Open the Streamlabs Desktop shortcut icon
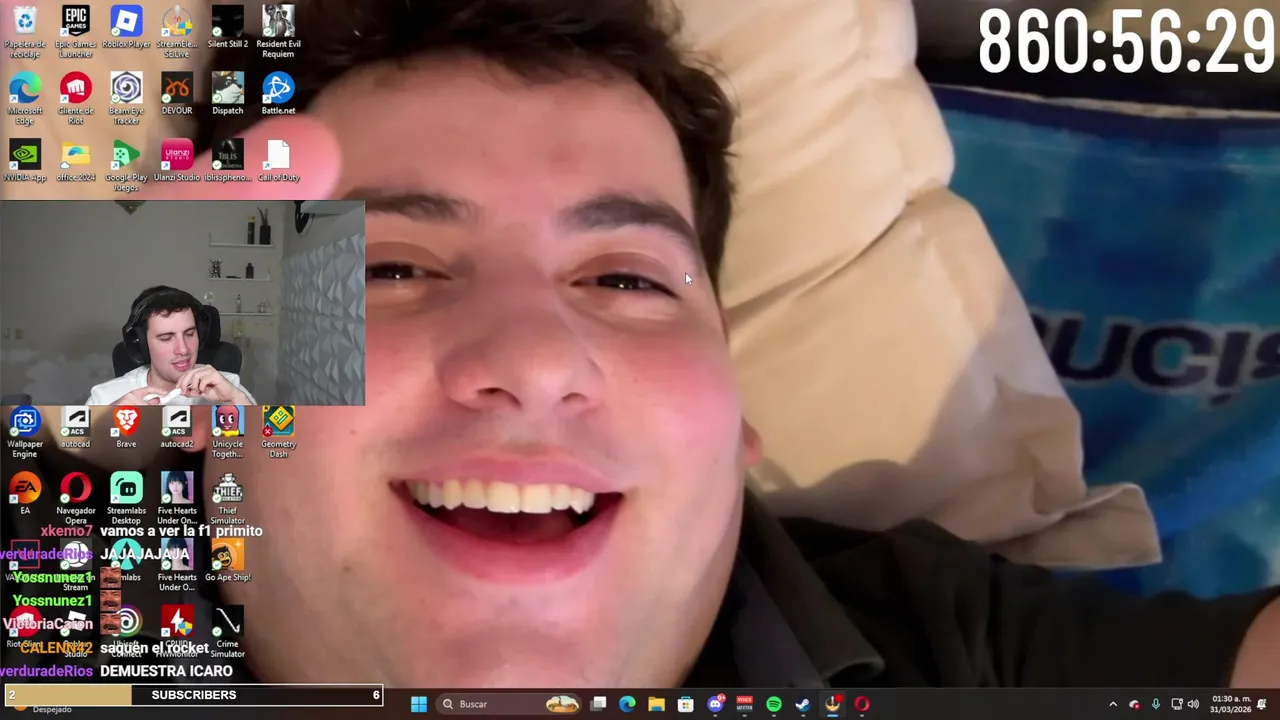Screen dimensions: 1280x720 tap(126, 498)
